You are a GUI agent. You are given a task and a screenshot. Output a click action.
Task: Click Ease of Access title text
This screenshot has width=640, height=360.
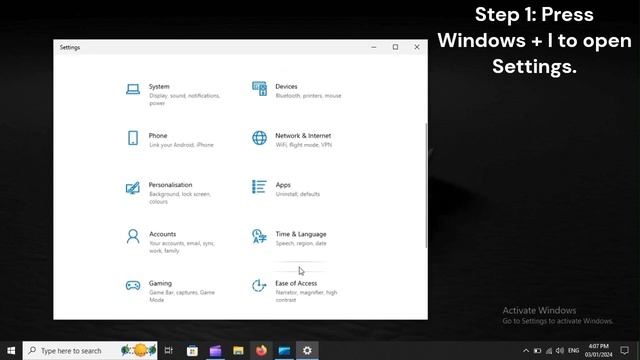(x=296, y=283)
